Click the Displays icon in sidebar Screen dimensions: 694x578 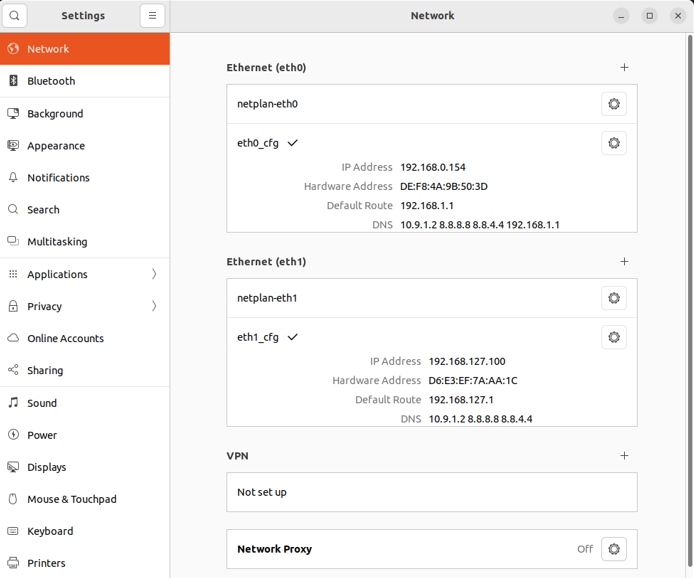point(13,467)
